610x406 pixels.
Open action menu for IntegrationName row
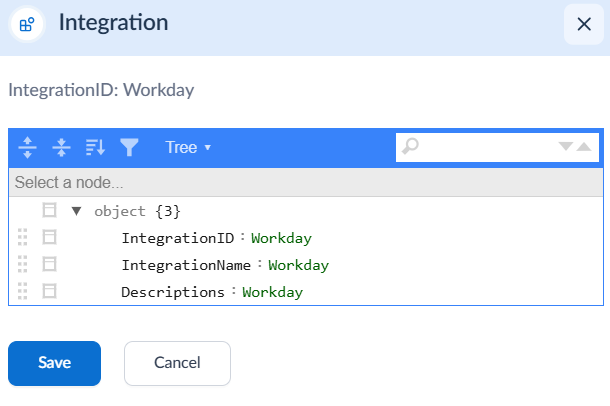click(49, 264)
